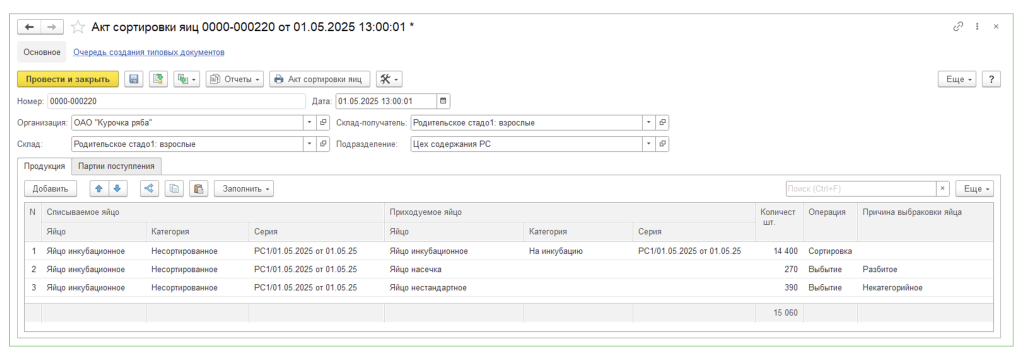This screenshot has height=361, width=1024.
Task: Click Провести и закрыть button
Action: [x=68, y=79]
